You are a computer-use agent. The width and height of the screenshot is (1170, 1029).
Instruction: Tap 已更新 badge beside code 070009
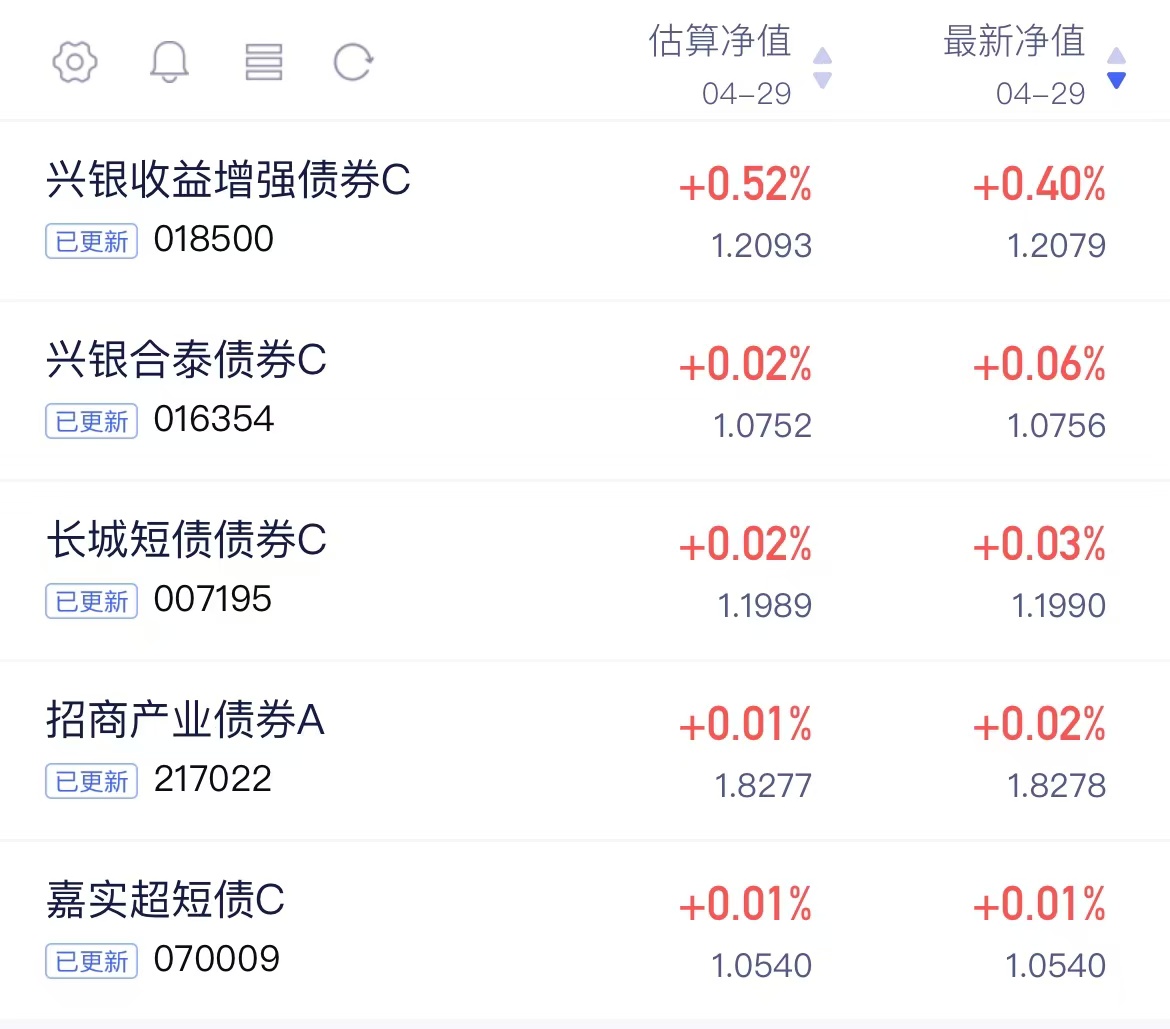click(92, 960)
